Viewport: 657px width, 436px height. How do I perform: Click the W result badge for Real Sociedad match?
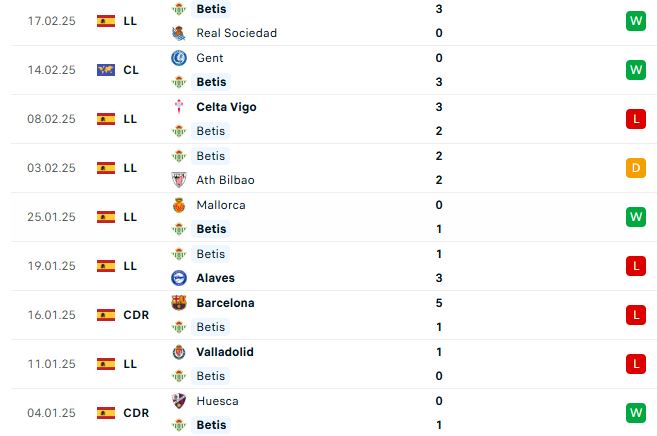(636, 21)
